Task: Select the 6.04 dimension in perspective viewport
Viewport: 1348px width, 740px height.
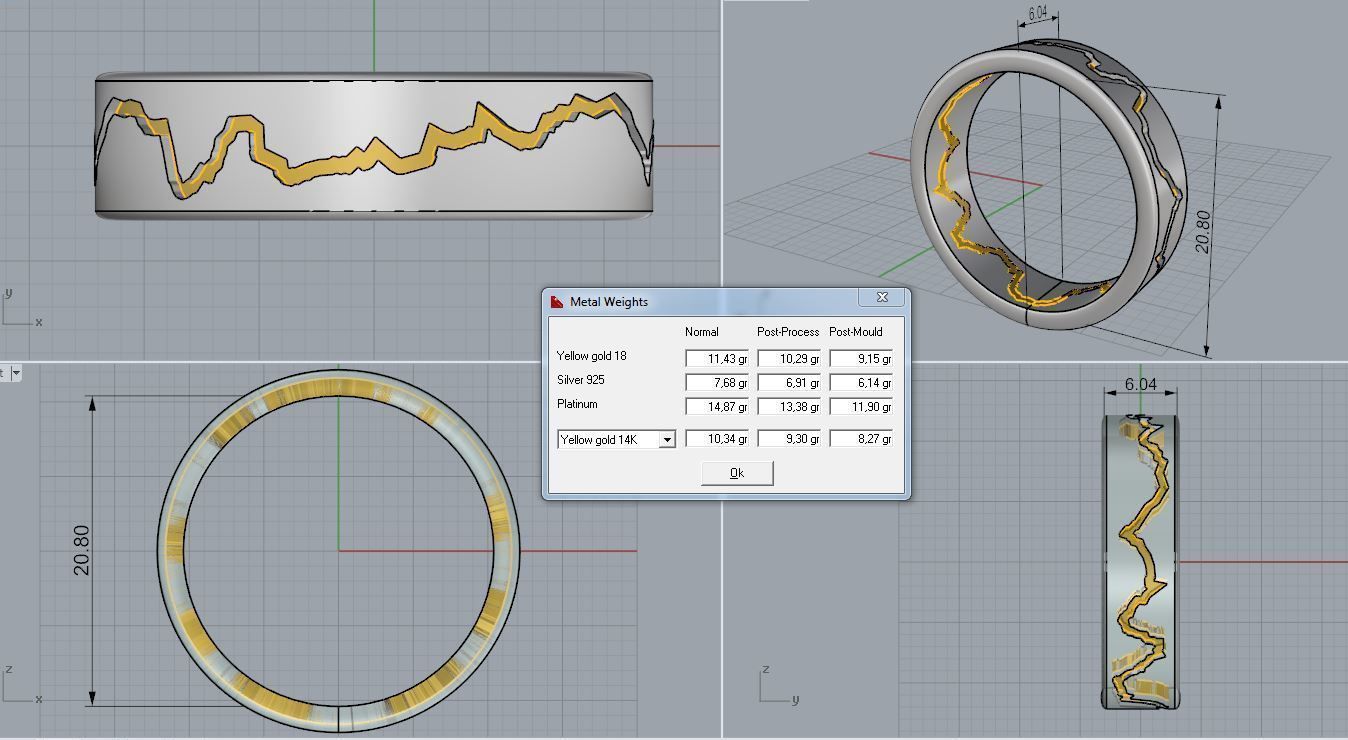Action: (x=1037, y=14)
